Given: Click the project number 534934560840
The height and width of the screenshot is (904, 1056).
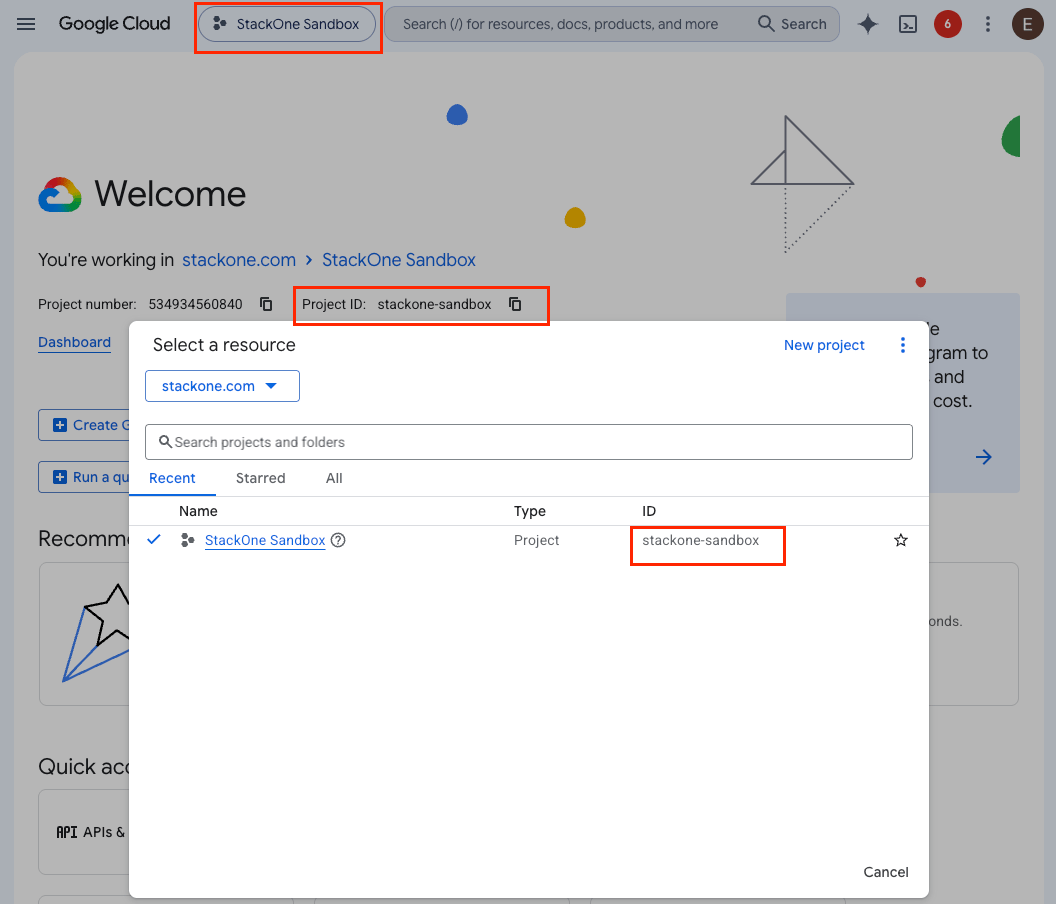Looking at the screenshot, I should pos(195,304).
